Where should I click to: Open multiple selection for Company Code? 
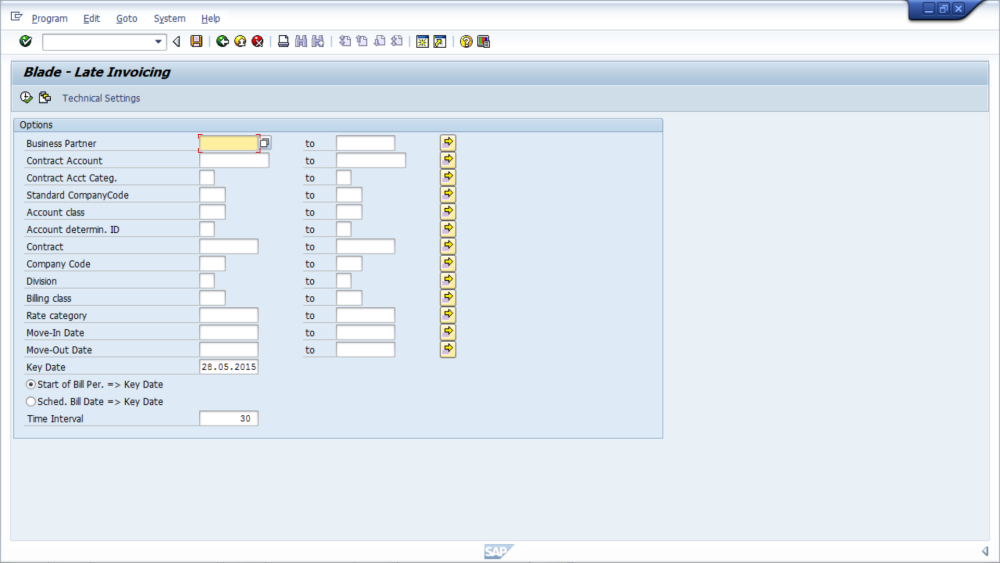pyautogui.click(x=448, y=263)
